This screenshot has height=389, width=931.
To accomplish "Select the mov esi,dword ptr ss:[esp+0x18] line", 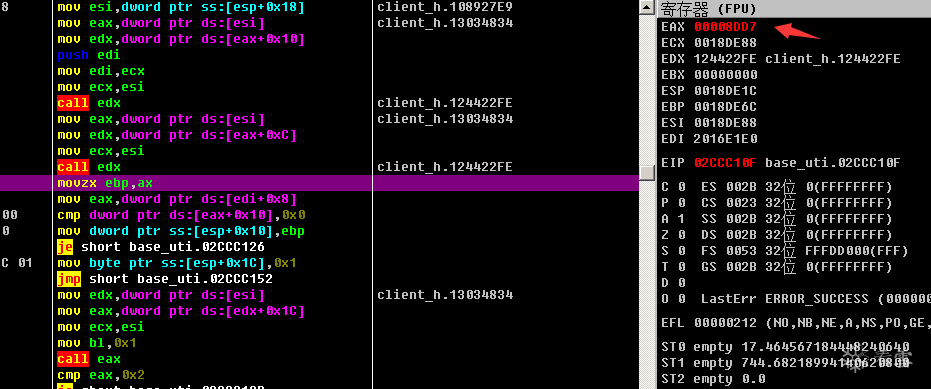I will pyautogui.click(x=181, y=7).
